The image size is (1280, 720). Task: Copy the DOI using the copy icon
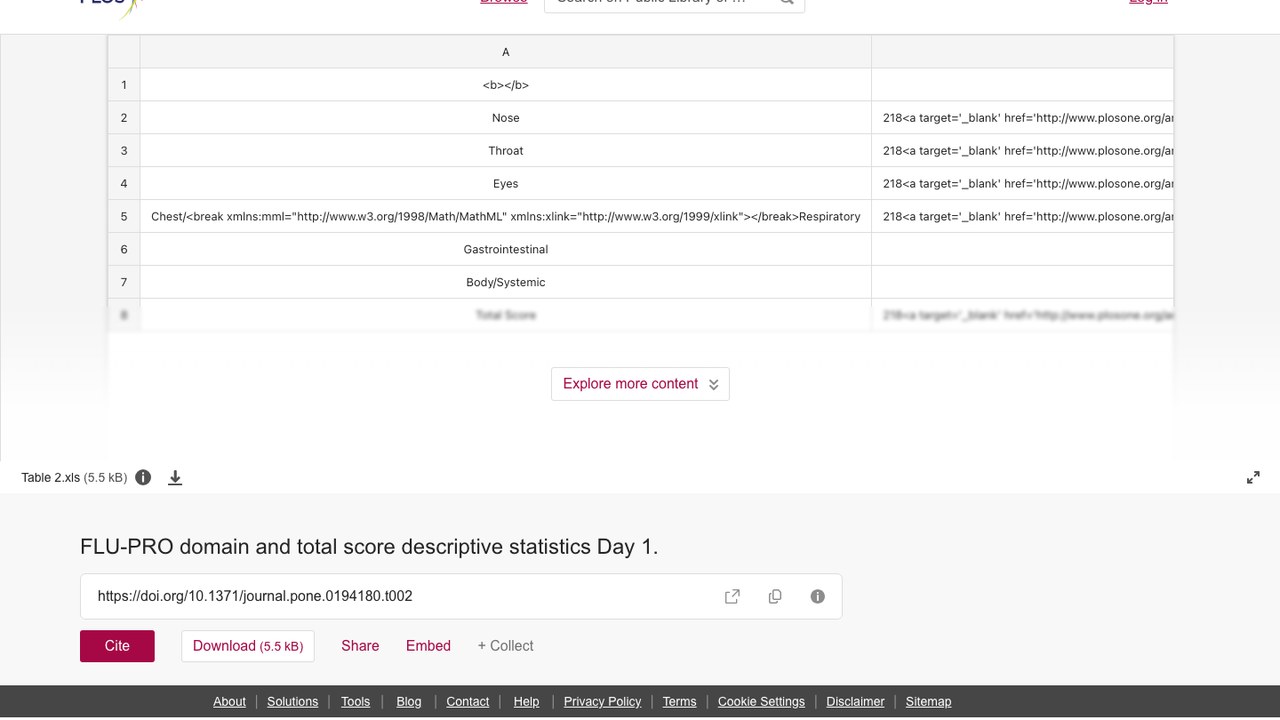pos(775,597)
